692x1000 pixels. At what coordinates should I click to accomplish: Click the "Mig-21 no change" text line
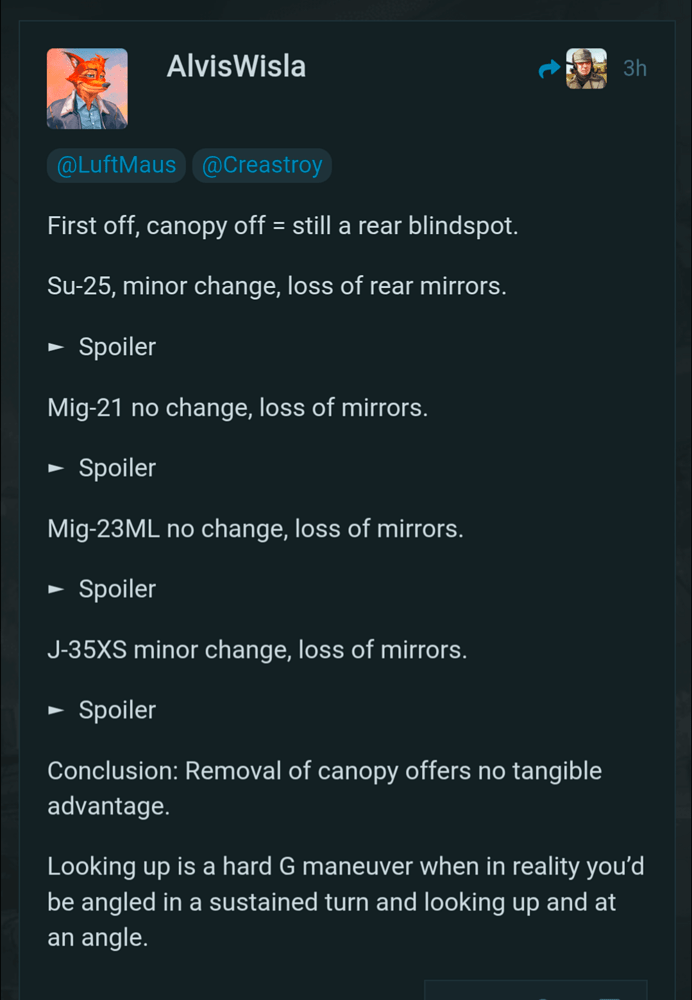[x=237, y=408]
